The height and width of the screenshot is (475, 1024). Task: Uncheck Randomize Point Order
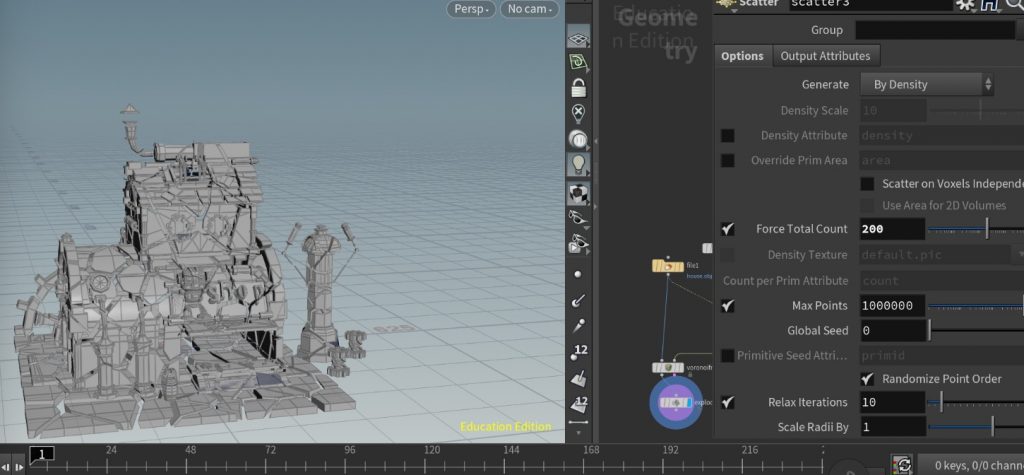(867, 379)
